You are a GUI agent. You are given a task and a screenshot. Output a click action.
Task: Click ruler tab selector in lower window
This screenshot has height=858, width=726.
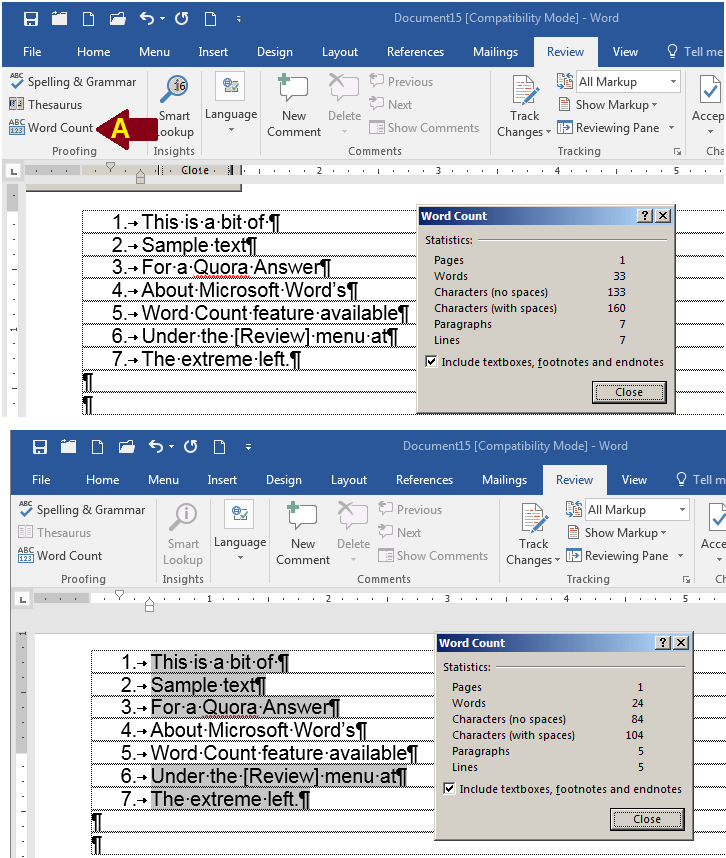22,599
